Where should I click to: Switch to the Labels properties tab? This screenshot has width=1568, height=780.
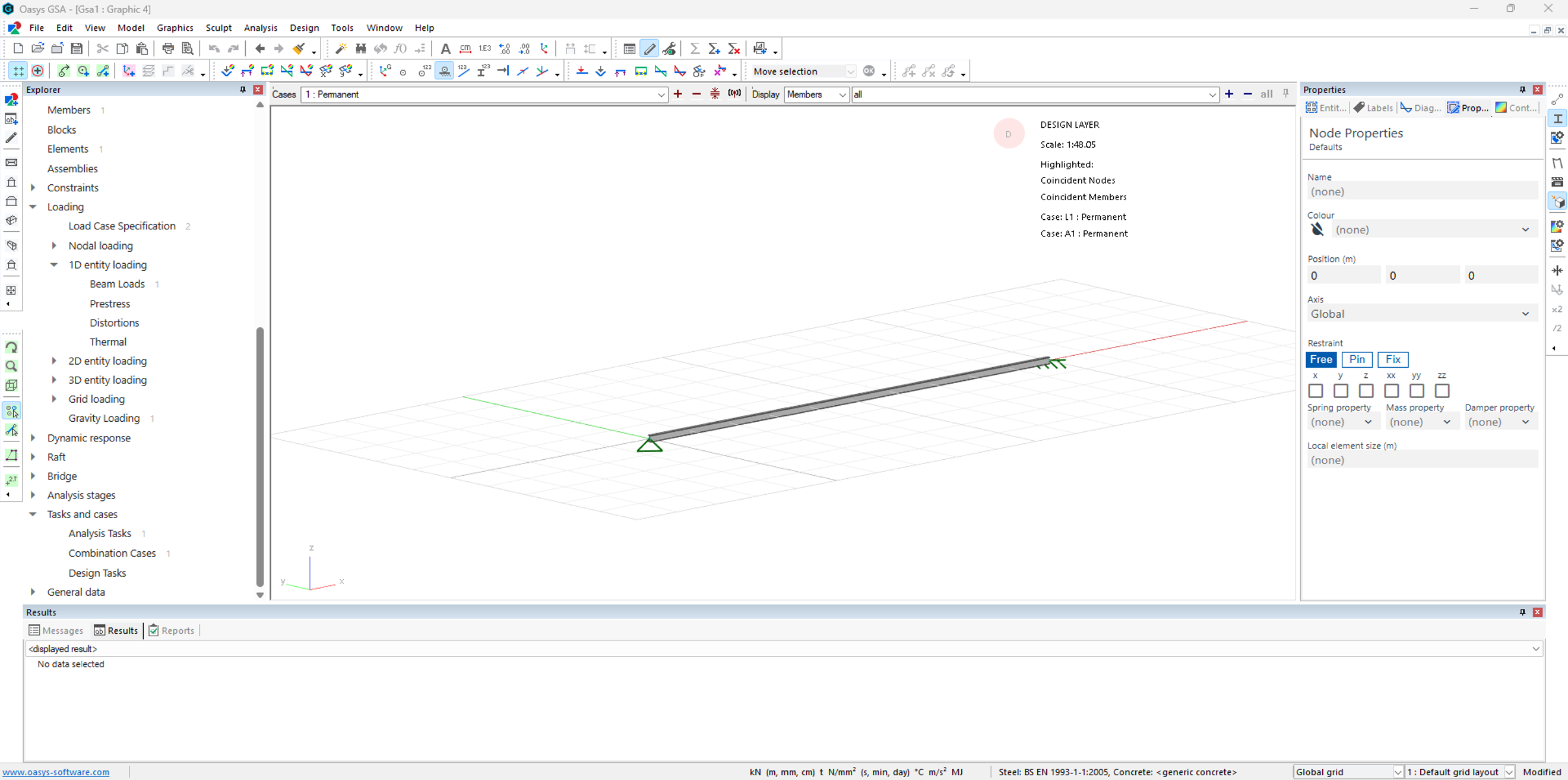[x=1373, y=108]
